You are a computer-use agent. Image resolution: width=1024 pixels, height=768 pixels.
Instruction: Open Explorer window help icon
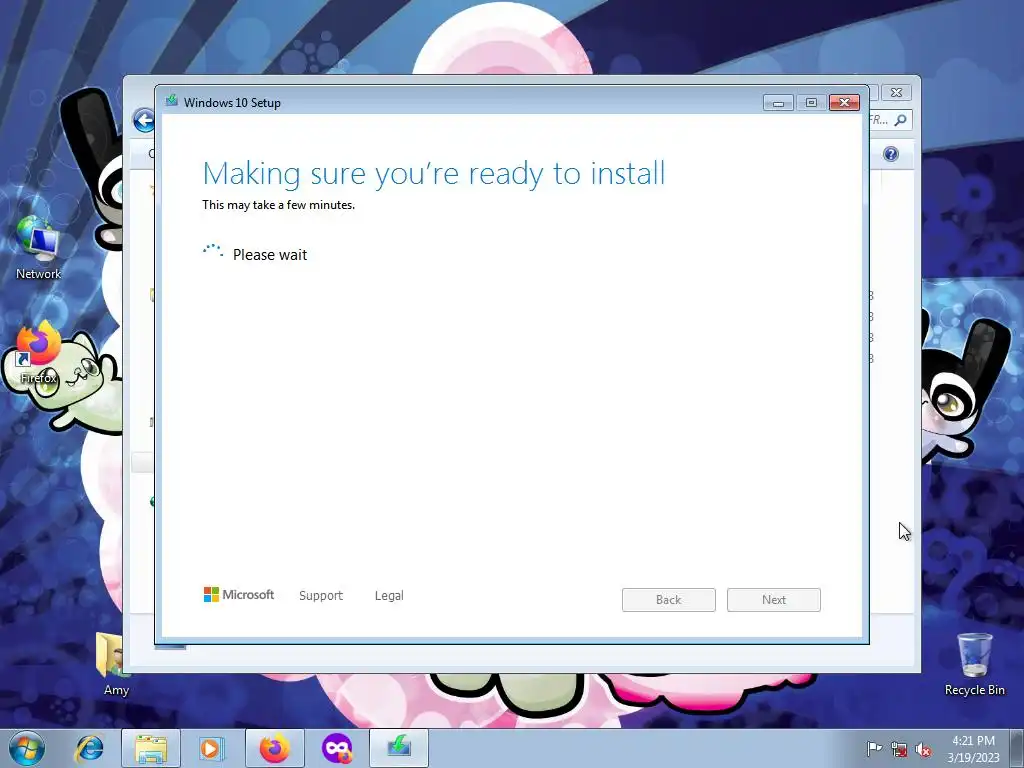pos(891,154)
